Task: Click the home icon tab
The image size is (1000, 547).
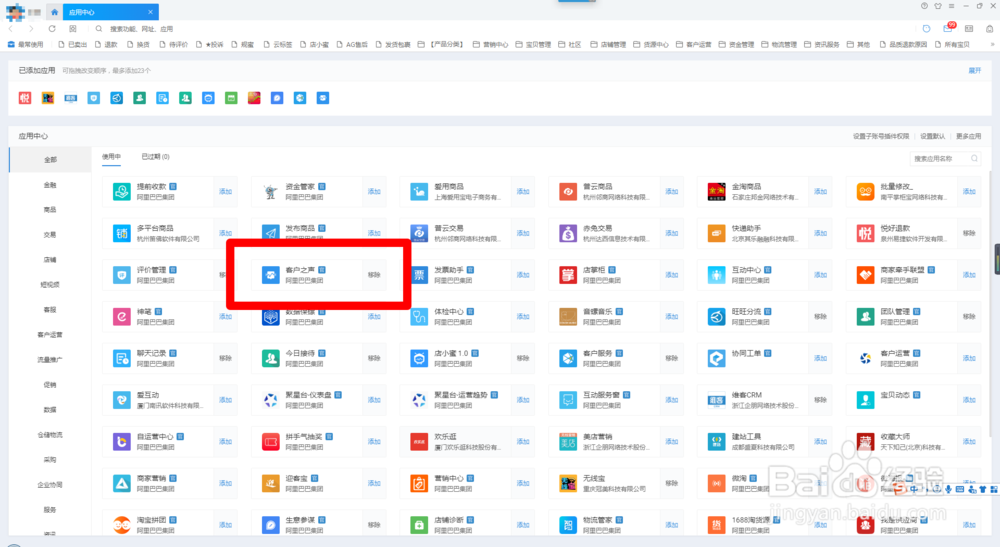Action: point(54,12)
